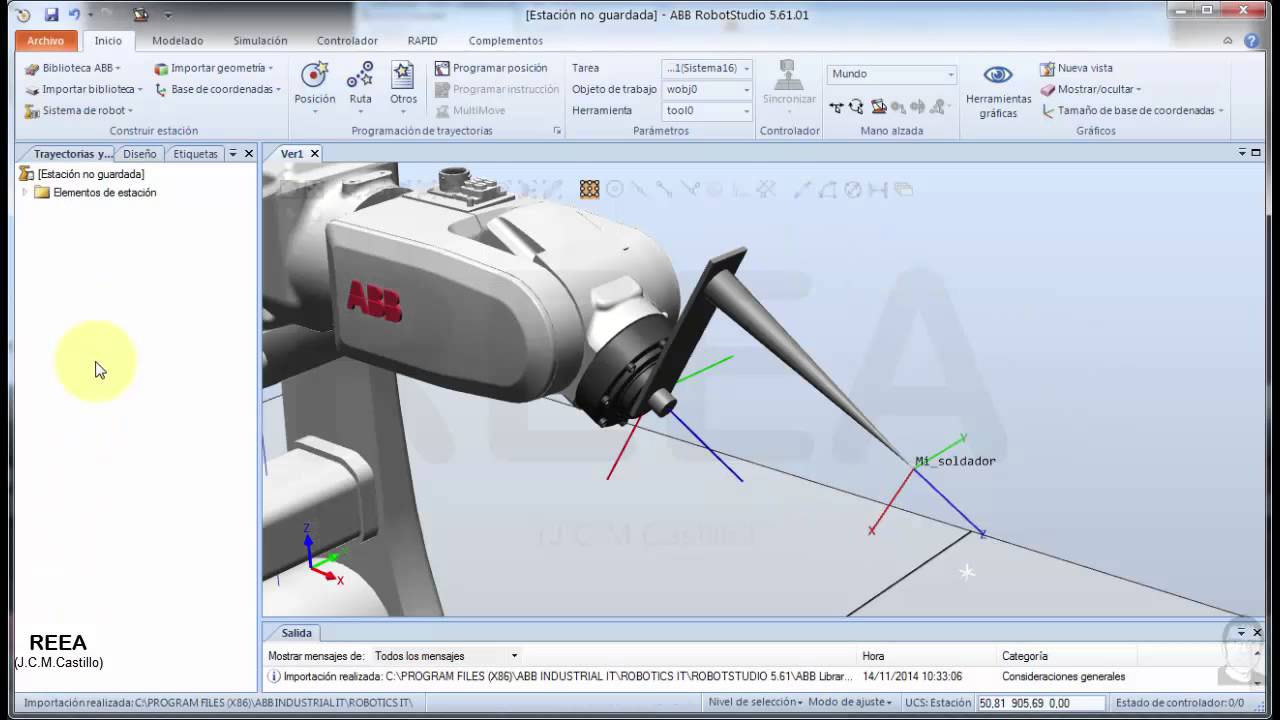Expand the Elementos de estación folder
1280x720 pixels.
click(x=25, y=192)
